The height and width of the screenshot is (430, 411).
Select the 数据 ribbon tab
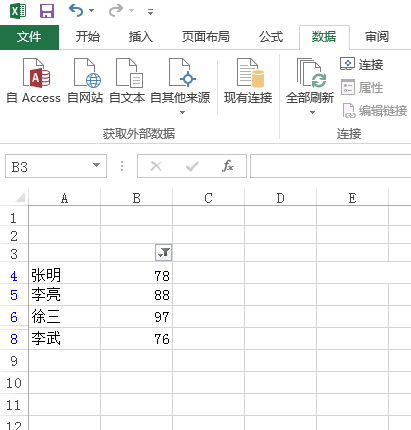click(x=324, y=37)
